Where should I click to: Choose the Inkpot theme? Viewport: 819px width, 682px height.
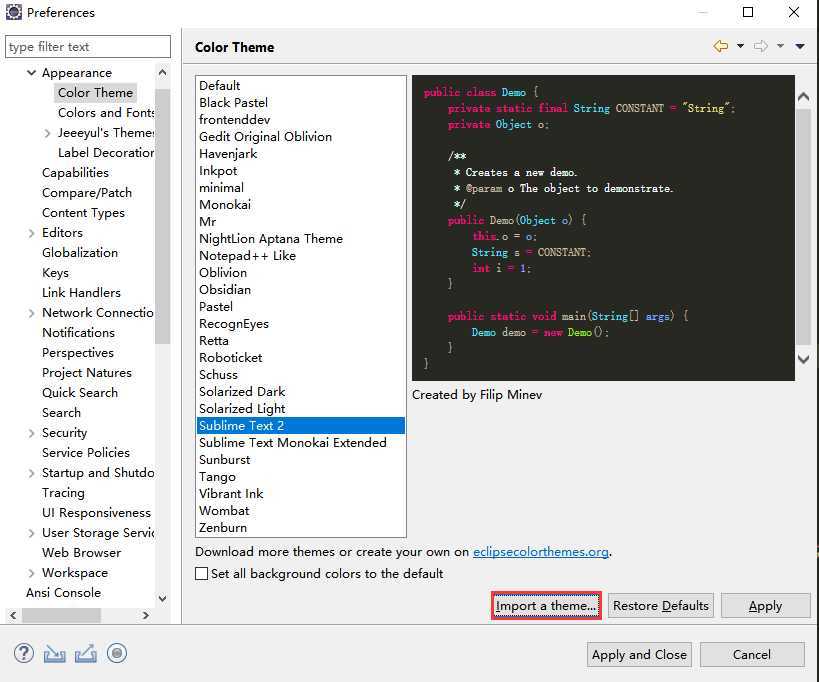click(x=300, y=171)
